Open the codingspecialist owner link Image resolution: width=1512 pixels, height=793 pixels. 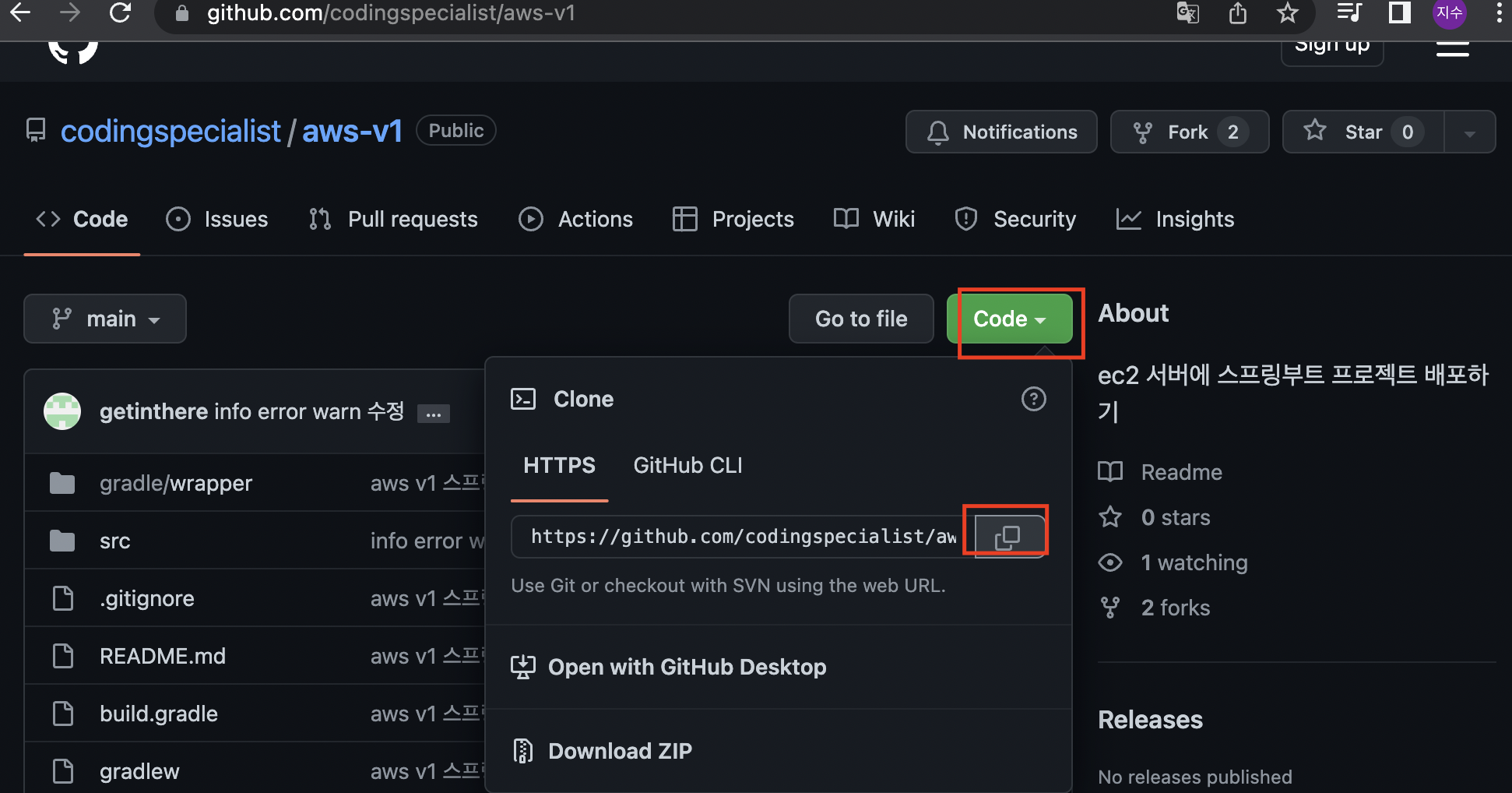pos(171,131)
